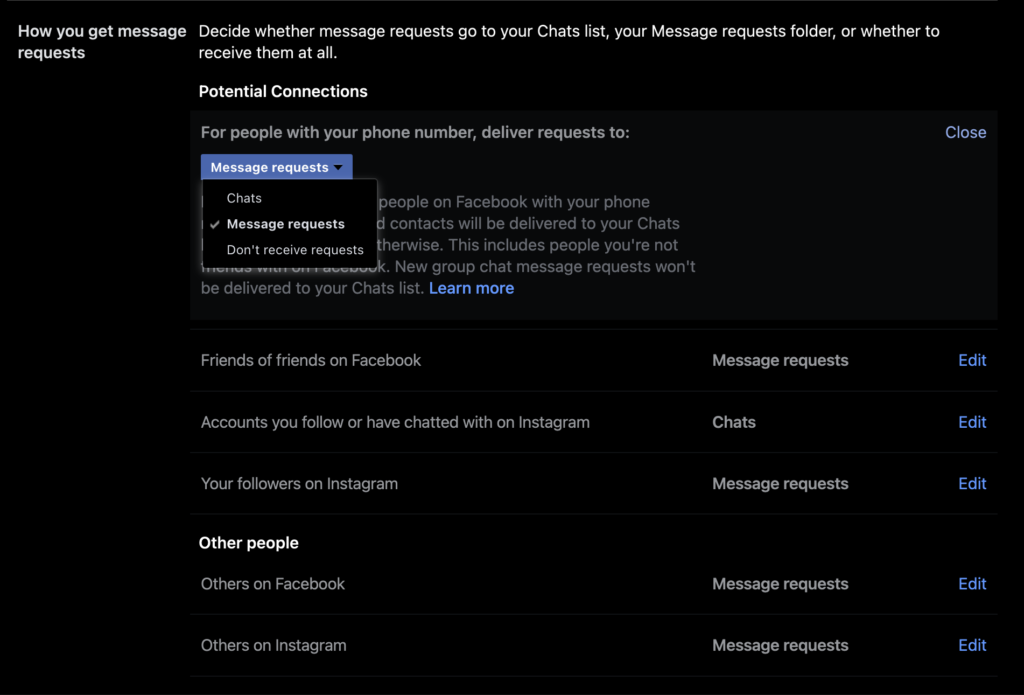The height and width of the screenshot is (695, 1024).
Task: Edit Your followers on Instagram setting
Action: 971,483
